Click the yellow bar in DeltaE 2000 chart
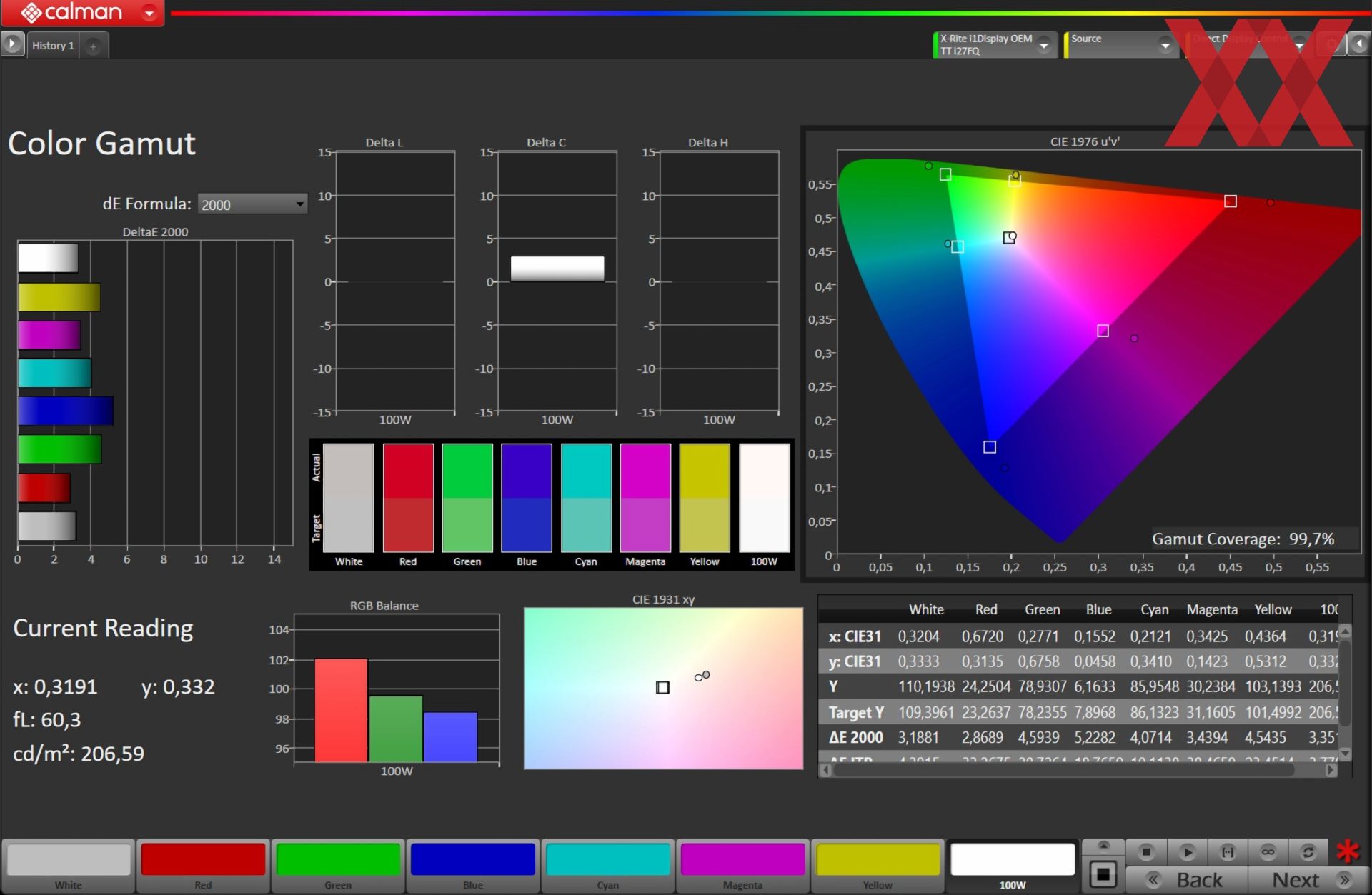This screenshot has width=1372, height=895. pos(59,297)
